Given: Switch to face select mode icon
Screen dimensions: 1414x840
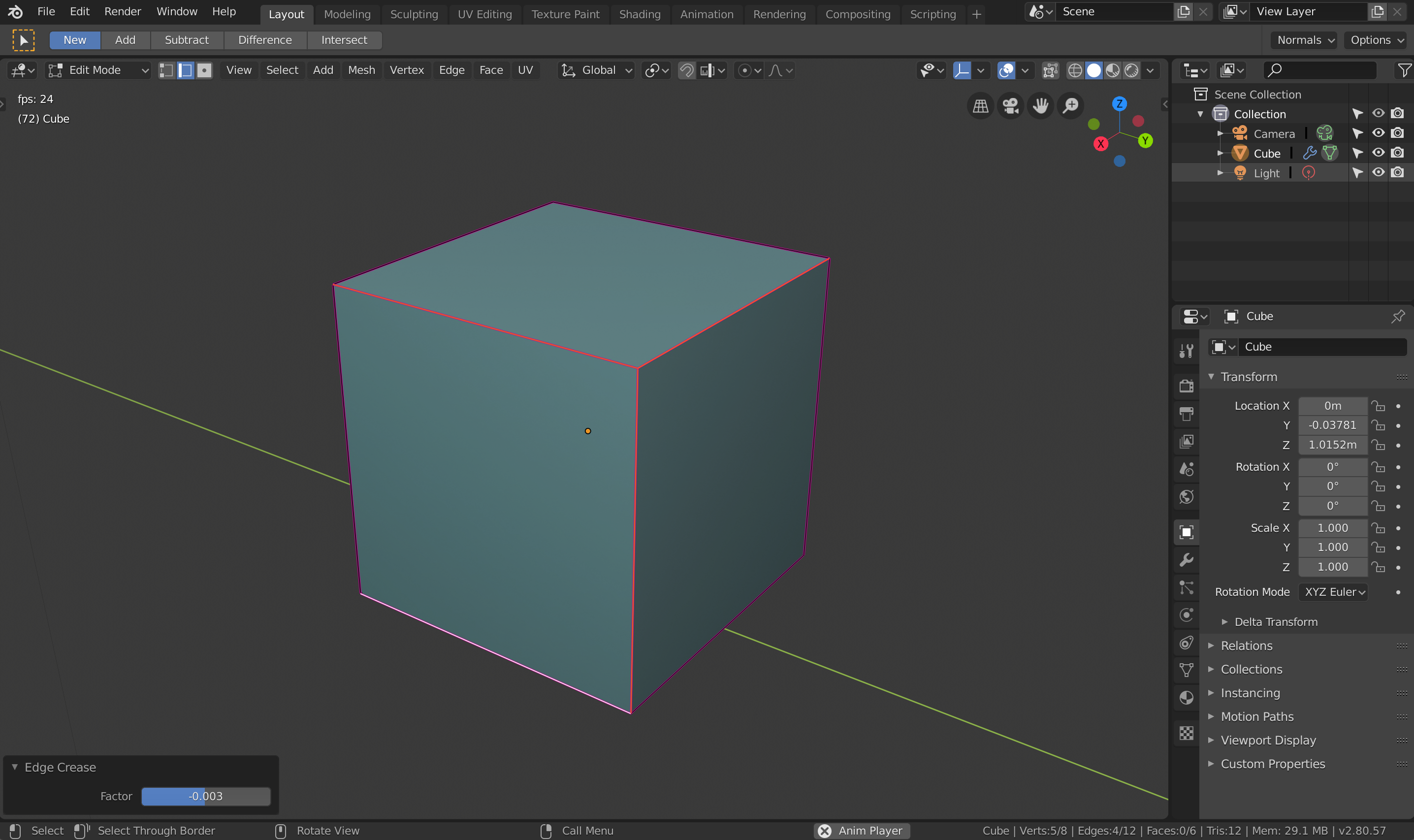Looking at the screenshot, I should [x=204, y=70].
